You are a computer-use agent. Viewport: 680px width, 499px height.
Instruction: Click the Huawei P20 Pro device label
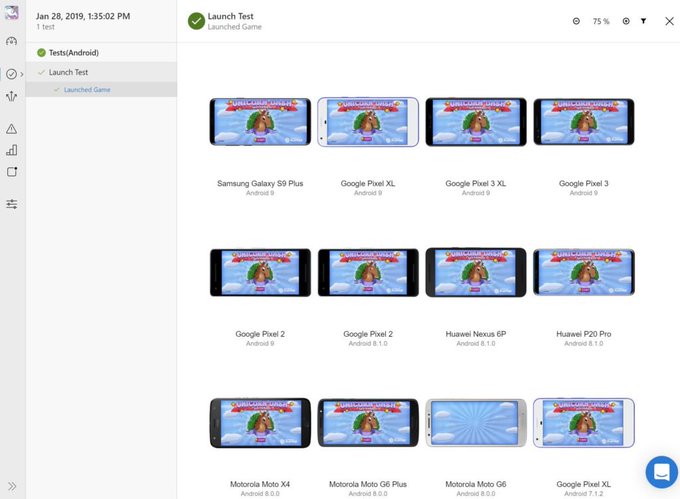[584, 334]
